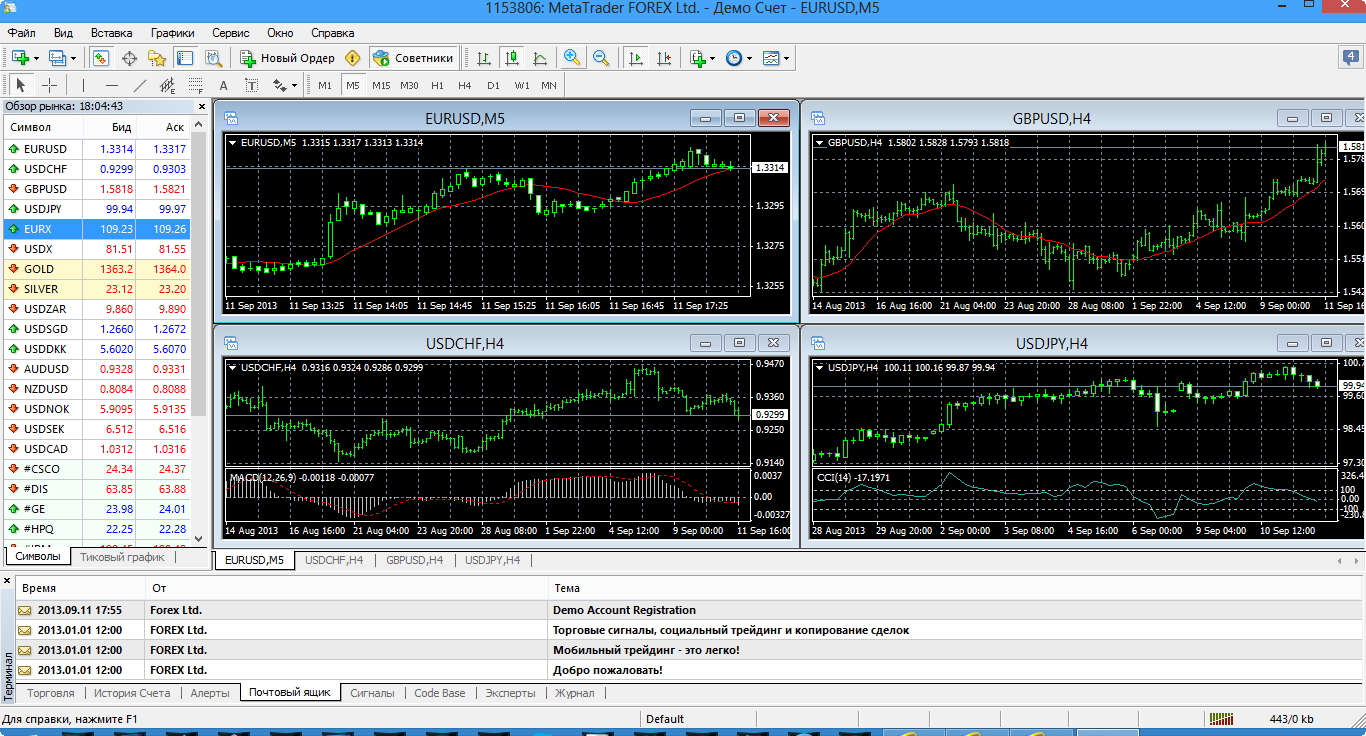1366x736 pixels.
Task: Toggle the Советники auto-trading button
Action: click(x=414, y=58)
